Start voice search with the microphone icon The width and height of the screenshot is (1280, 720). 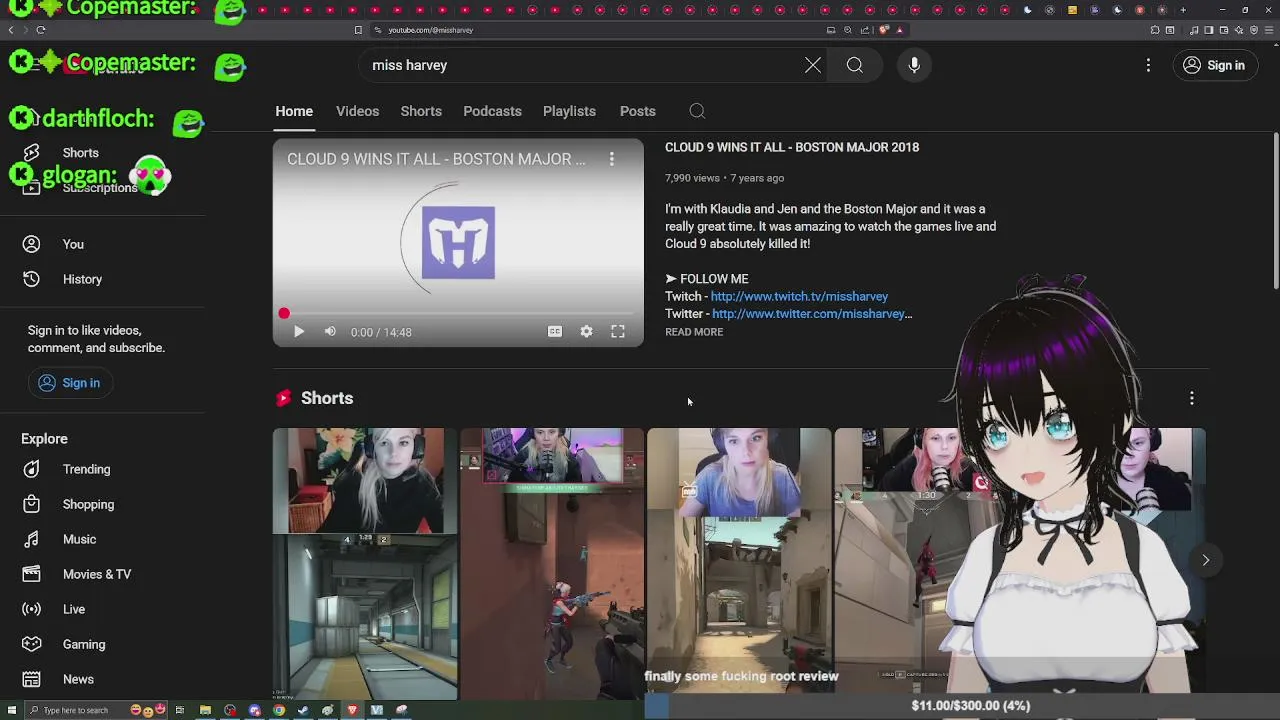coord(914,65)
